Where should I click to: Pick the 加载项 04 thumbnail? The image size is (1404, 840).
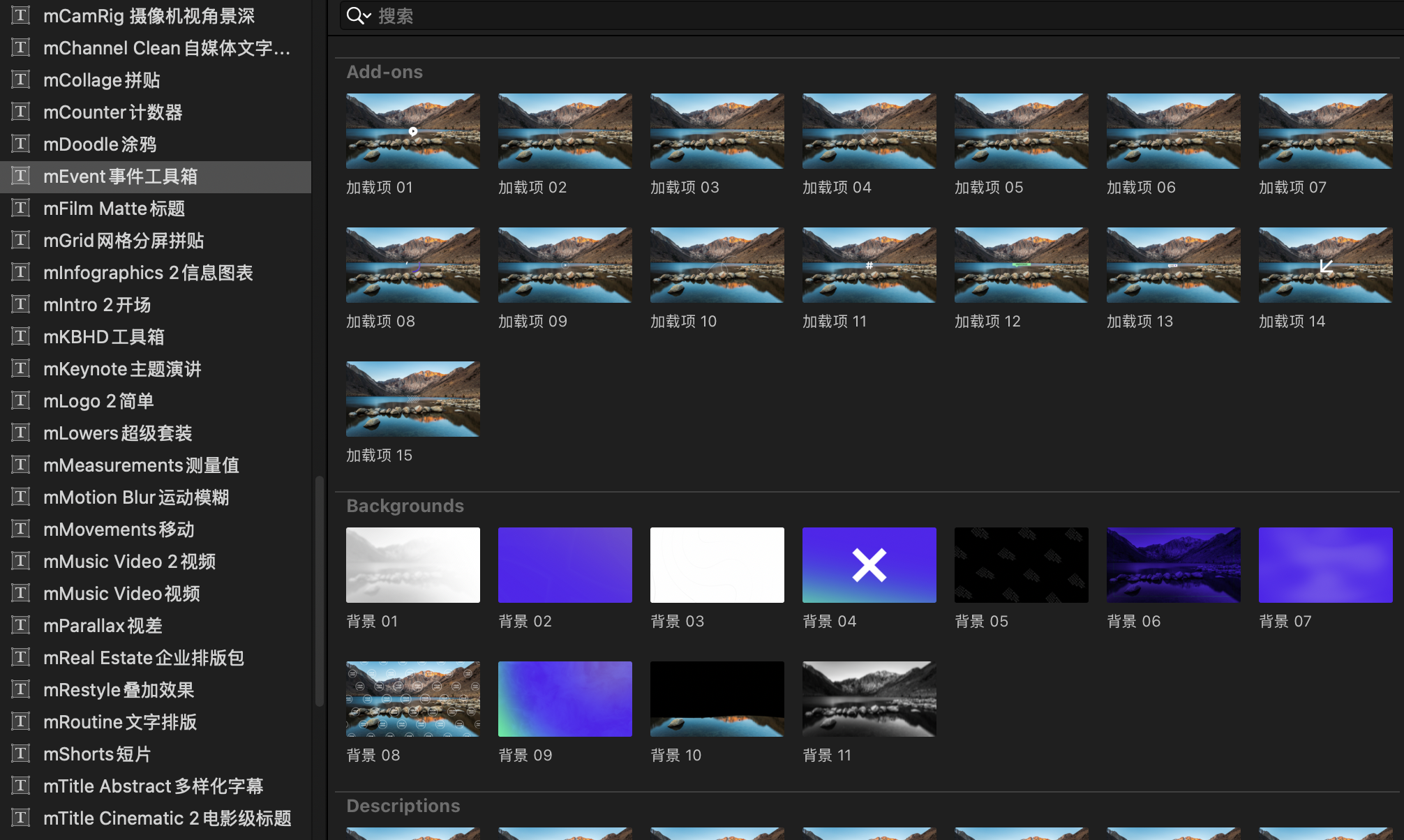(869, 131)
